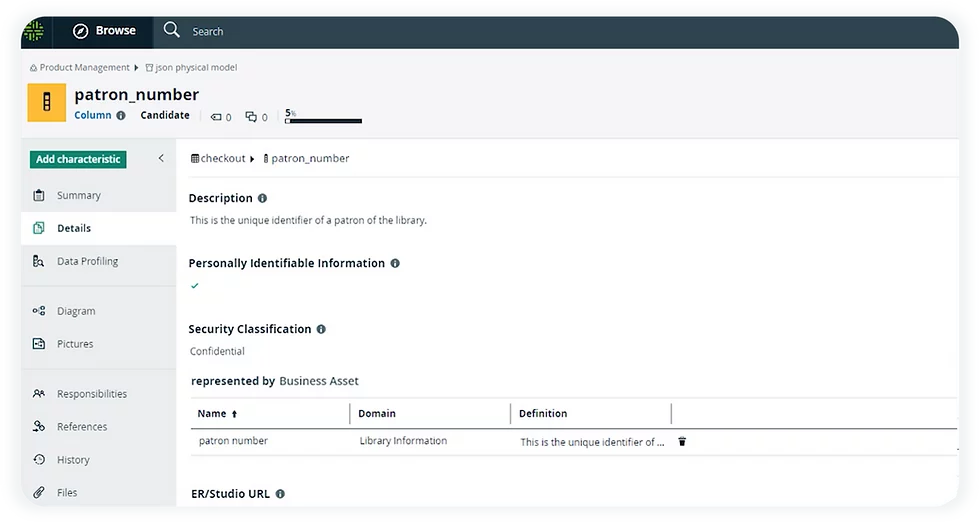Click the Collibra logo icon
Screen dimensions: 980x523
tap(34, 31)
